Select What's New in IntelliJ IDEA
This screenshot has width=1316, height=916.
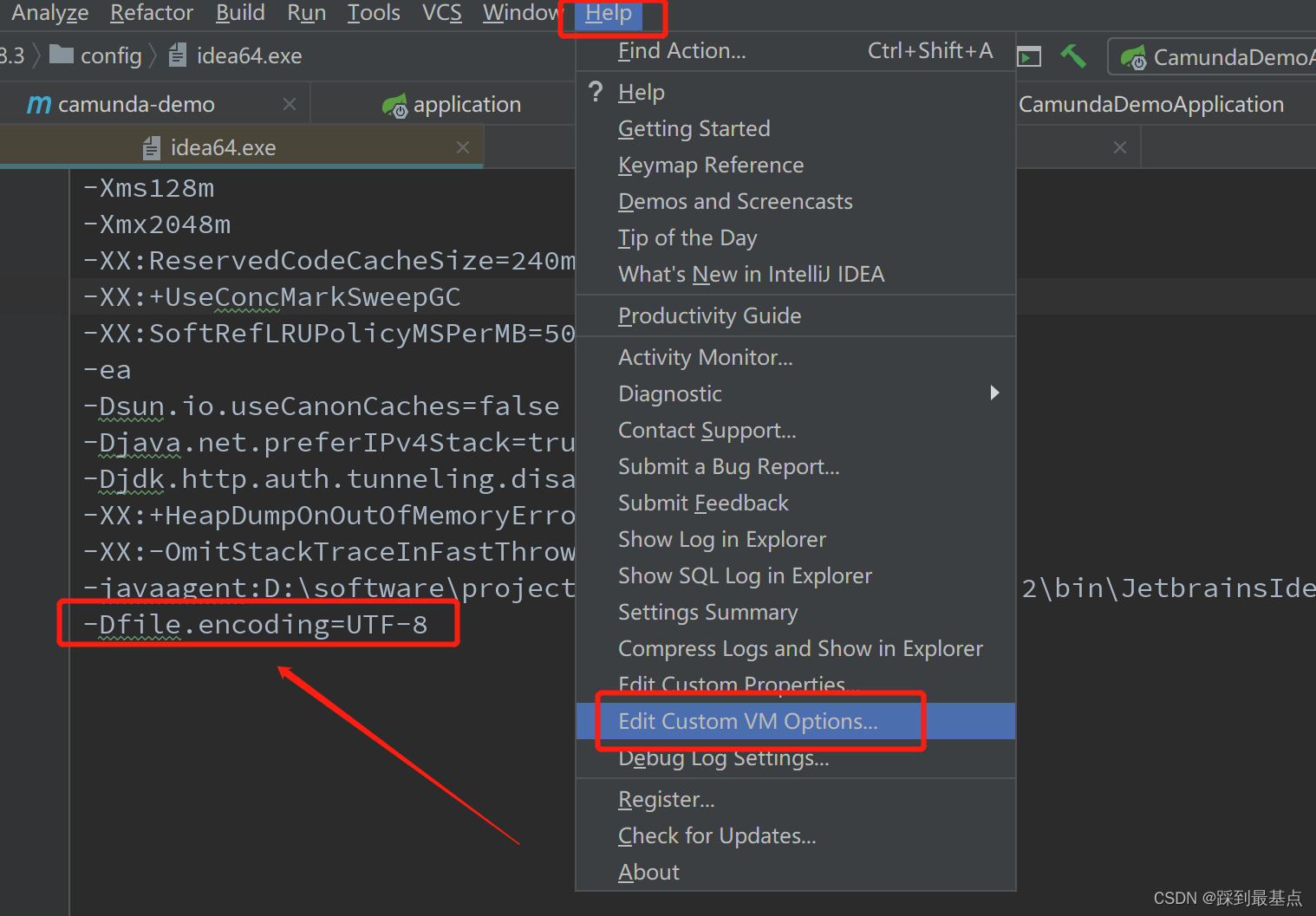(796, 274)
